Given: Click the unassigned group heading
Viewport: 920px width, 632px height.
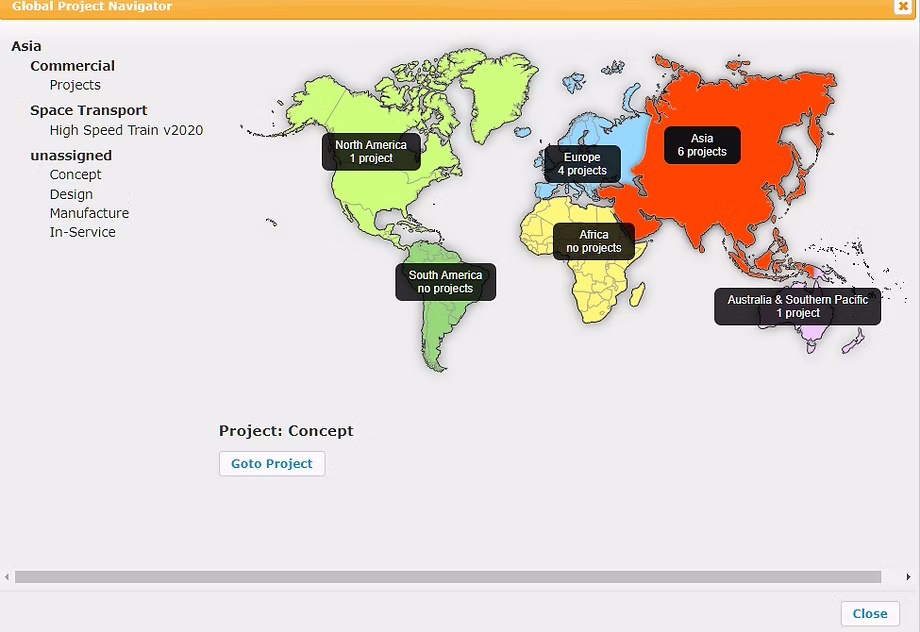Looking at the screenshot, I should (71, 156).
